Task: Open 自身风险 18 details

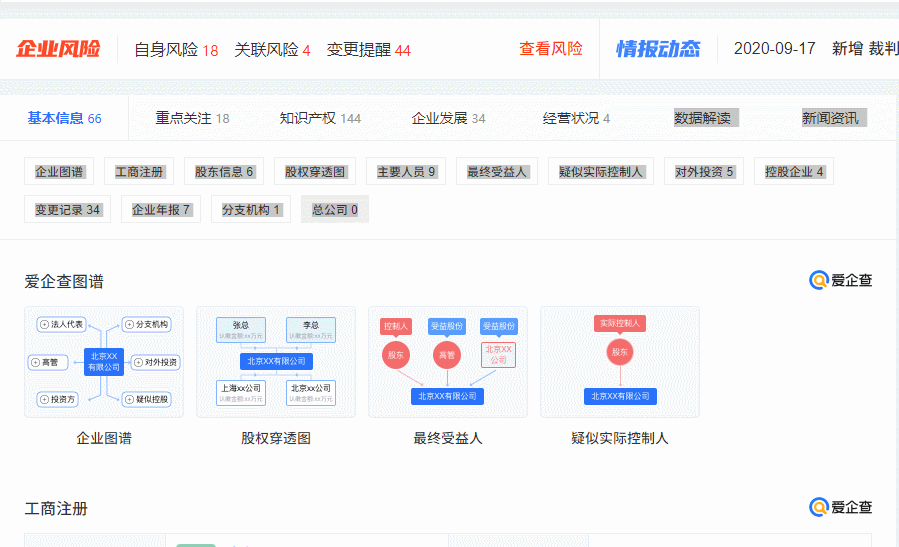Action: click(176, 50)
